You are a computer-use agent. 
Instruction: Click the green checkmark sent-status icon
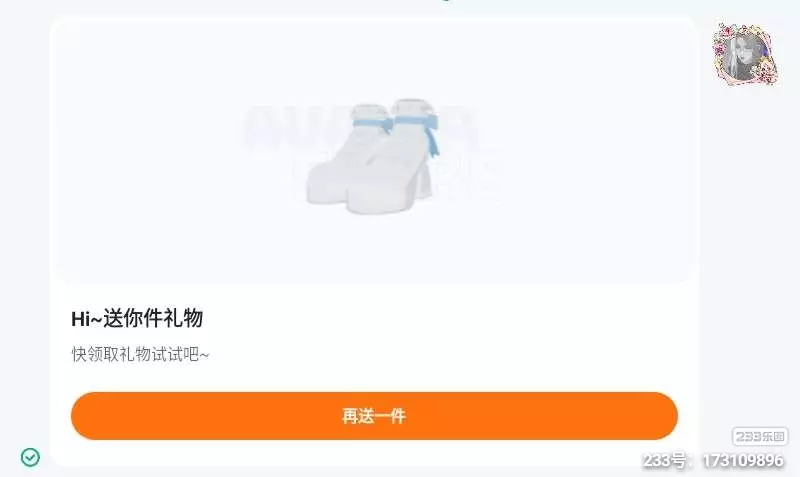click(x=30, y=457)
